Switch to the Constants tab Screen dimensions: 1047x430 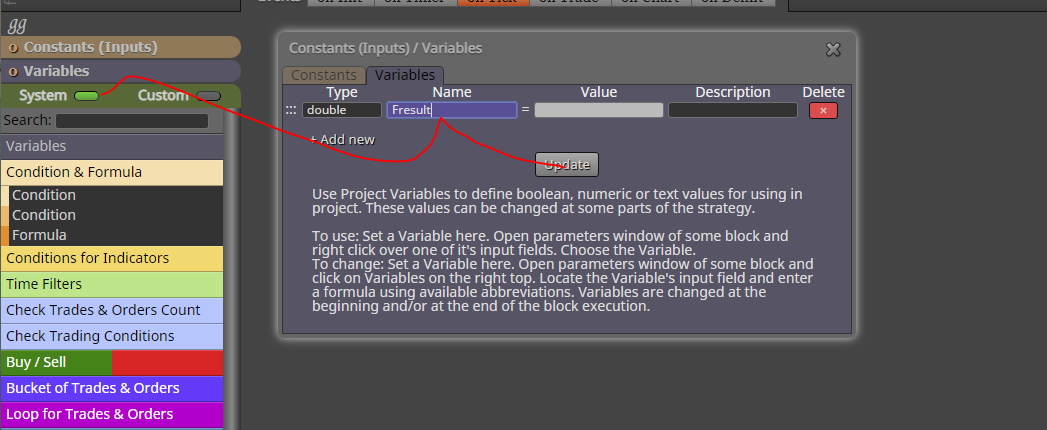324,75
